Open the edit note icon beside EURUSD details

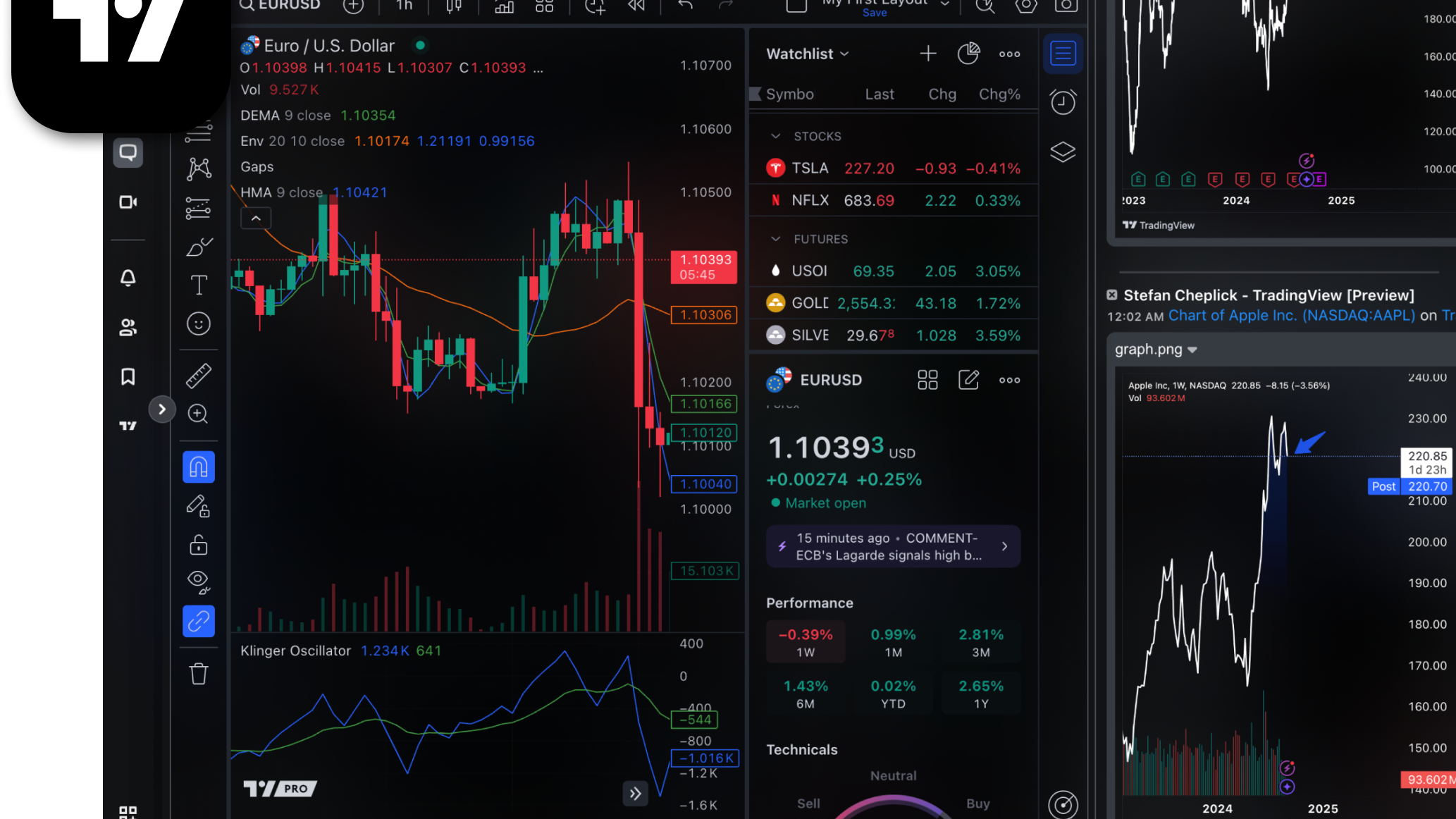click(969, 380)
